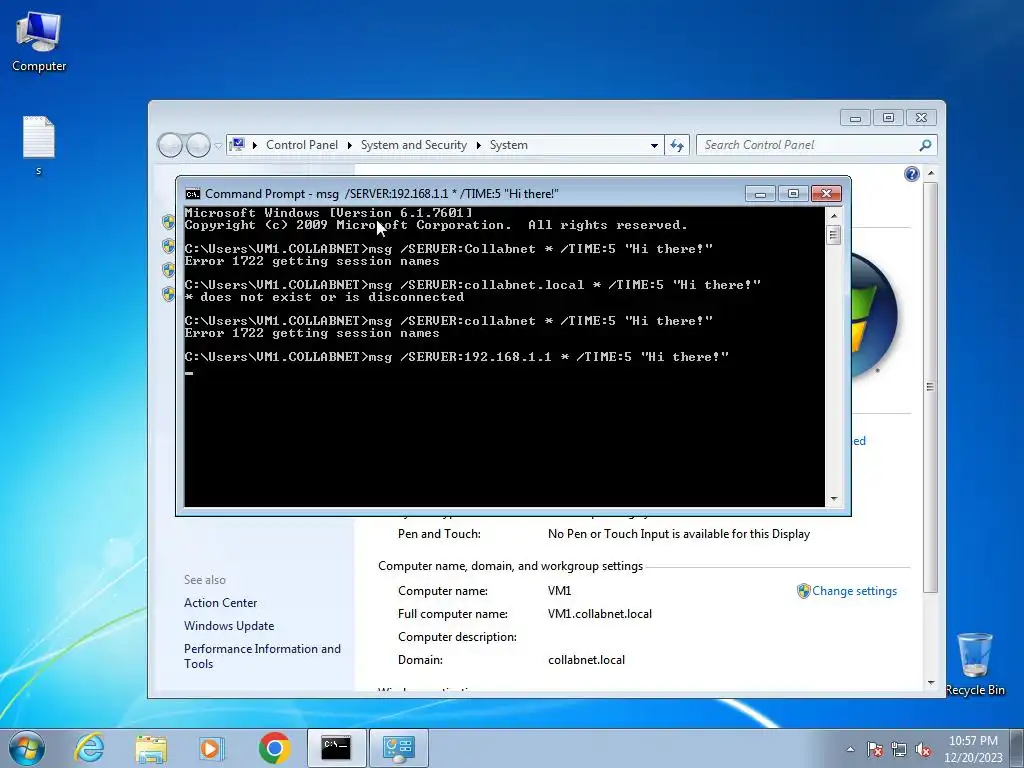
Task: Click the Control Panel vertical scrollbar thumb
Action: tap(931, 387)
